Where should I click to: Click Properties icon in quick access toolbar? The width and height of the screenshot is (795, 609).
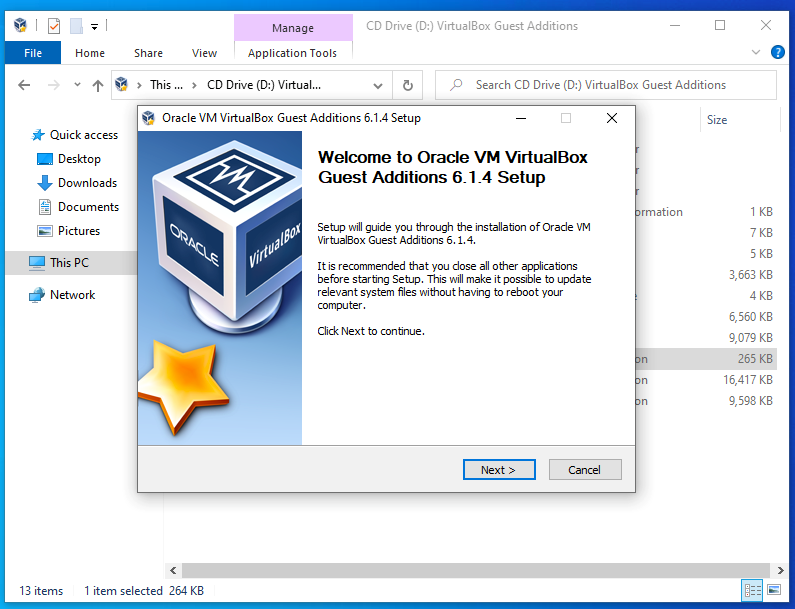coord(54,25)
